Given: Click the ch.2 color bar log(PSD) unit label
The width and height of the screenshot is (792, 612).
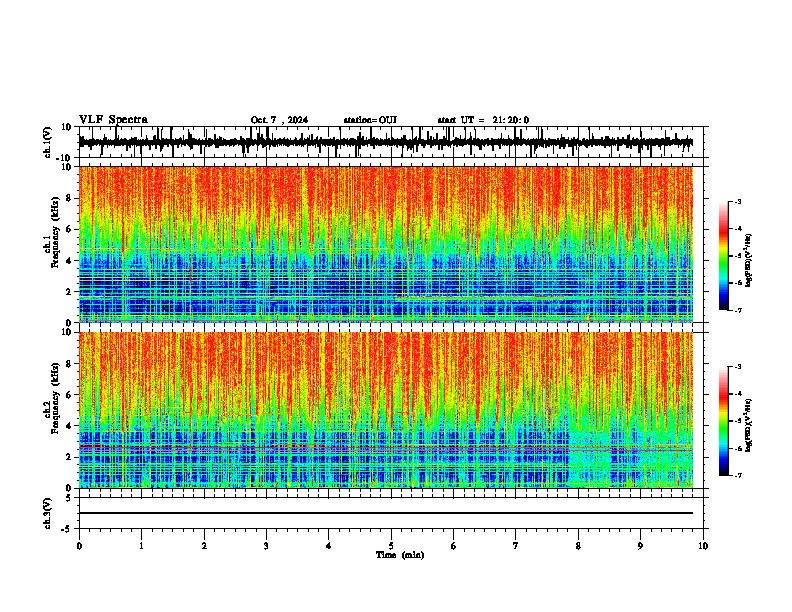Looking at the screenshot, I should pyautogui.click(x=749, y=426).
